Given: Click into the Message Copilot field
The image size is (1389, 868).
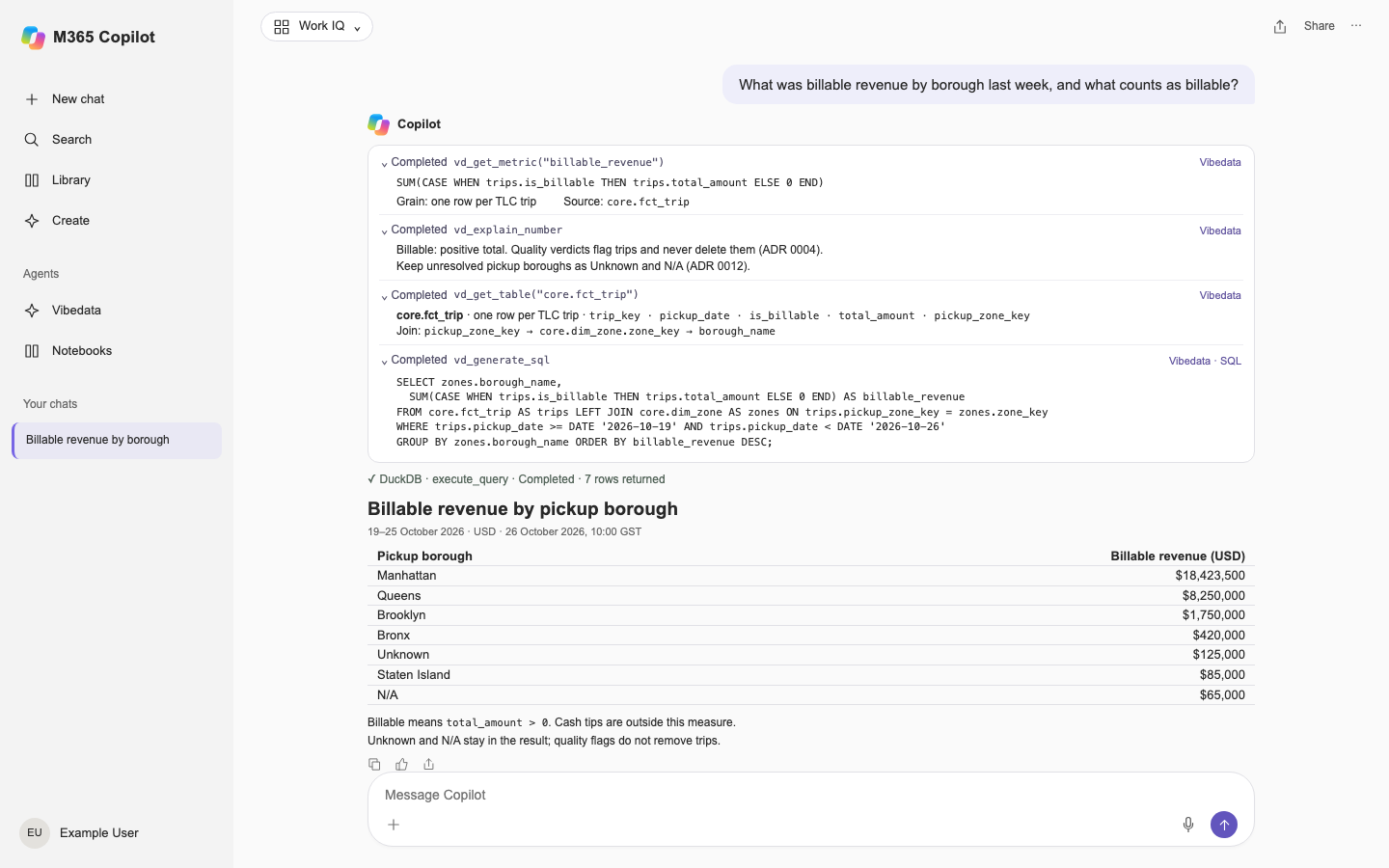Looking at the screenshot, I should coord(810,795).
